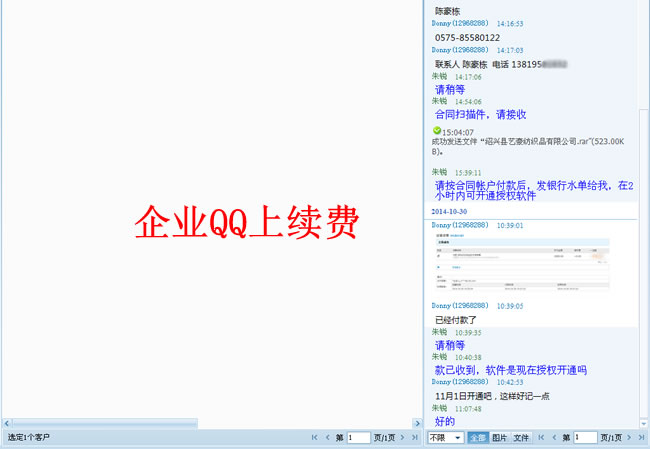Viewport: 650px width, 449px height.
Task: Click message 款已收到，软件是现在授权开通吗
Action: click(511, 370)
